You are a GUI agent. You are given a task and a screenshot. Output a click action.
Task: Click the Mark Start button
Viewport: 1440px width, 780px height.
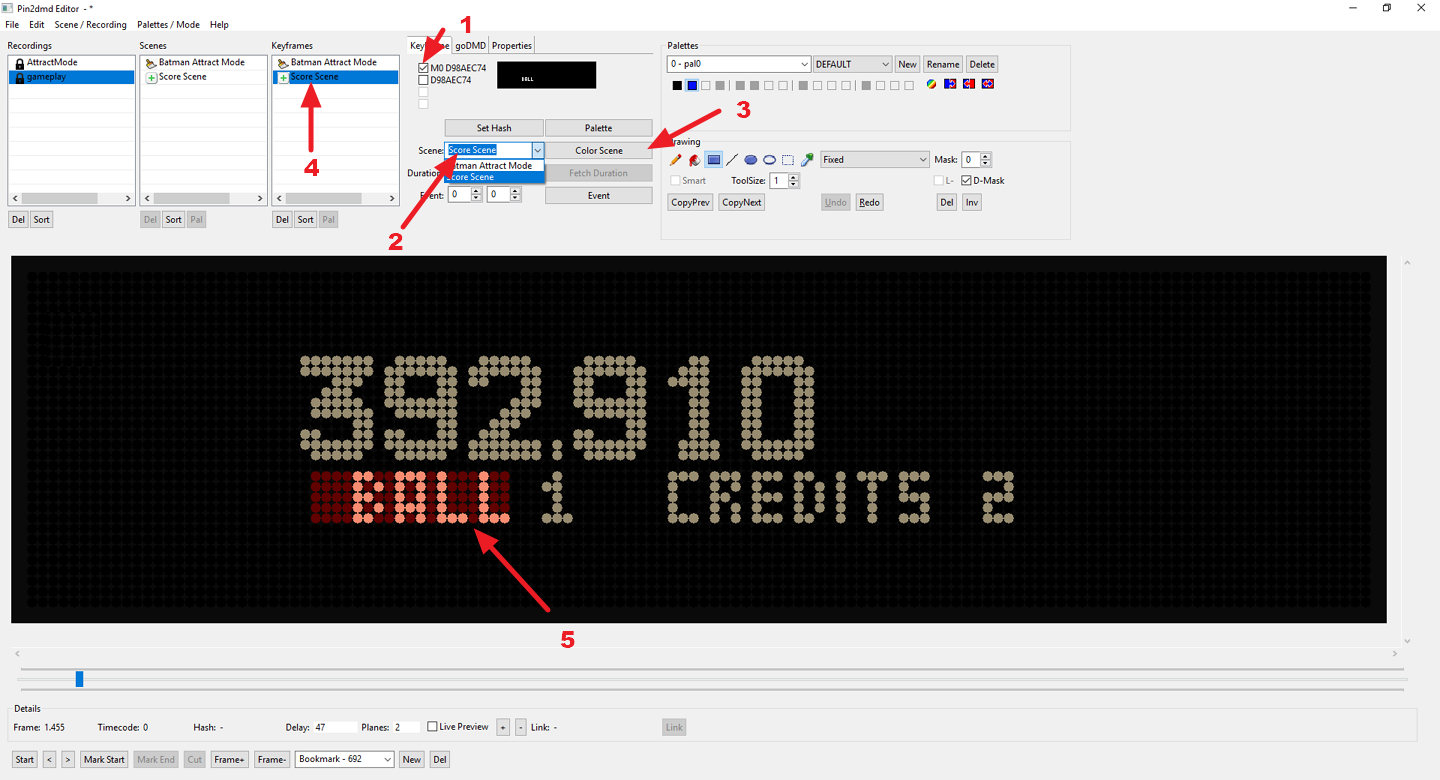coord(104,759)
